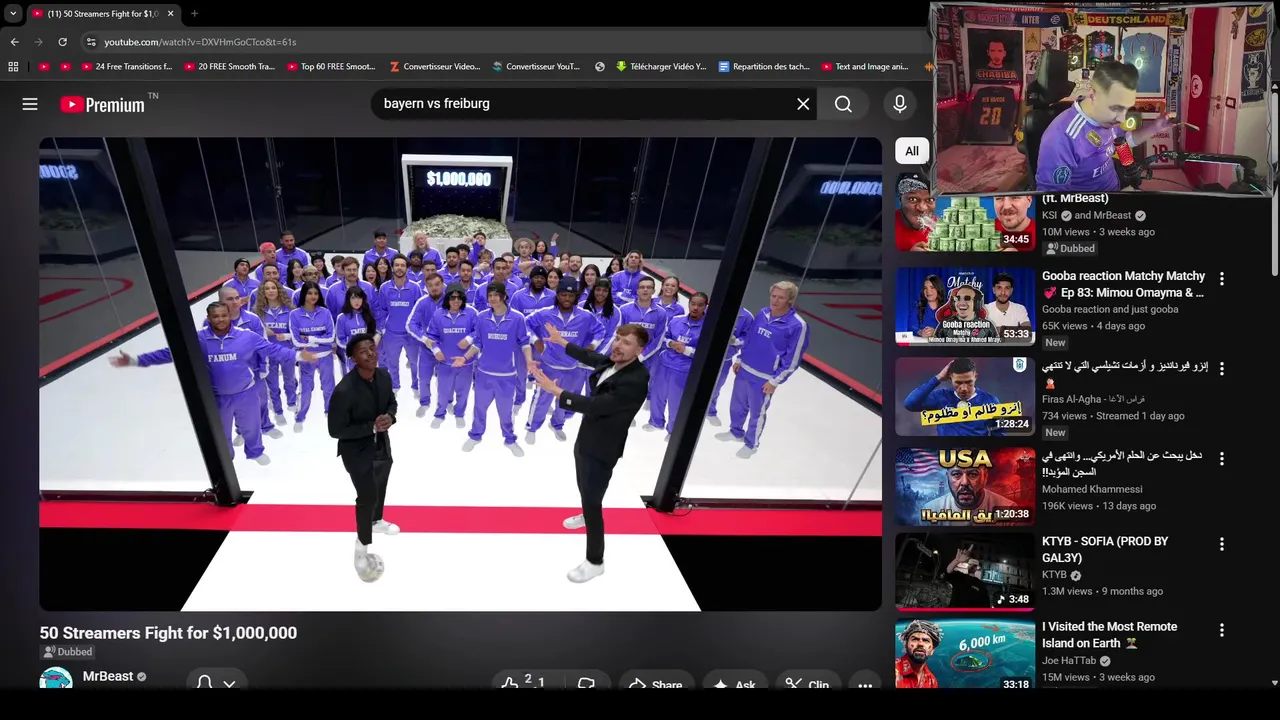Open Text and Image ani... bookmark
The image size is (1280, 720).
[x=865, y=67]
